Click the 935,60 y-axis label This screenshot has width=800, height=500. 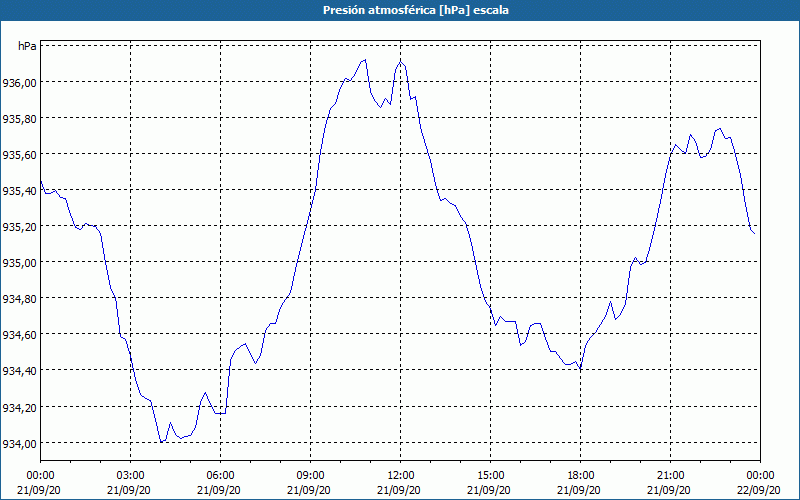pos(19,155)
